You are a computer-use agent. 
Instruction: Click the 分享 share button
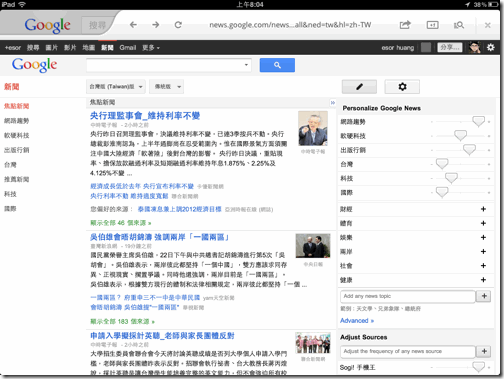tap(450, 47)
